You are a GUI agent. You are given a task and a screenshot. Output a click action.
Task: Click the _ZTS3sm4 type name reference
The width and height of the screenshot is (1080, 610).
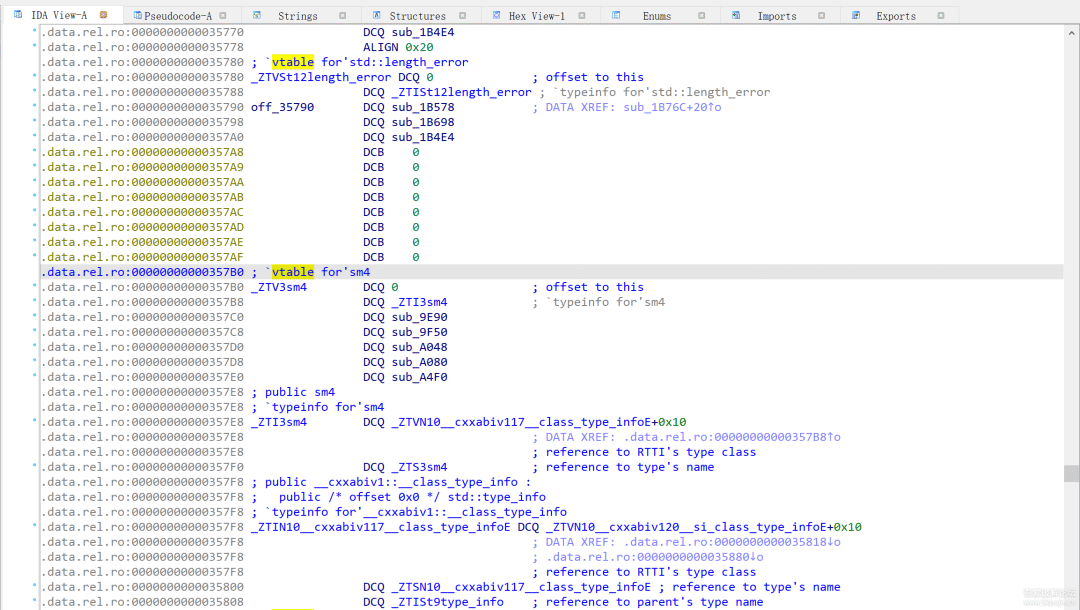click(419, 467)
